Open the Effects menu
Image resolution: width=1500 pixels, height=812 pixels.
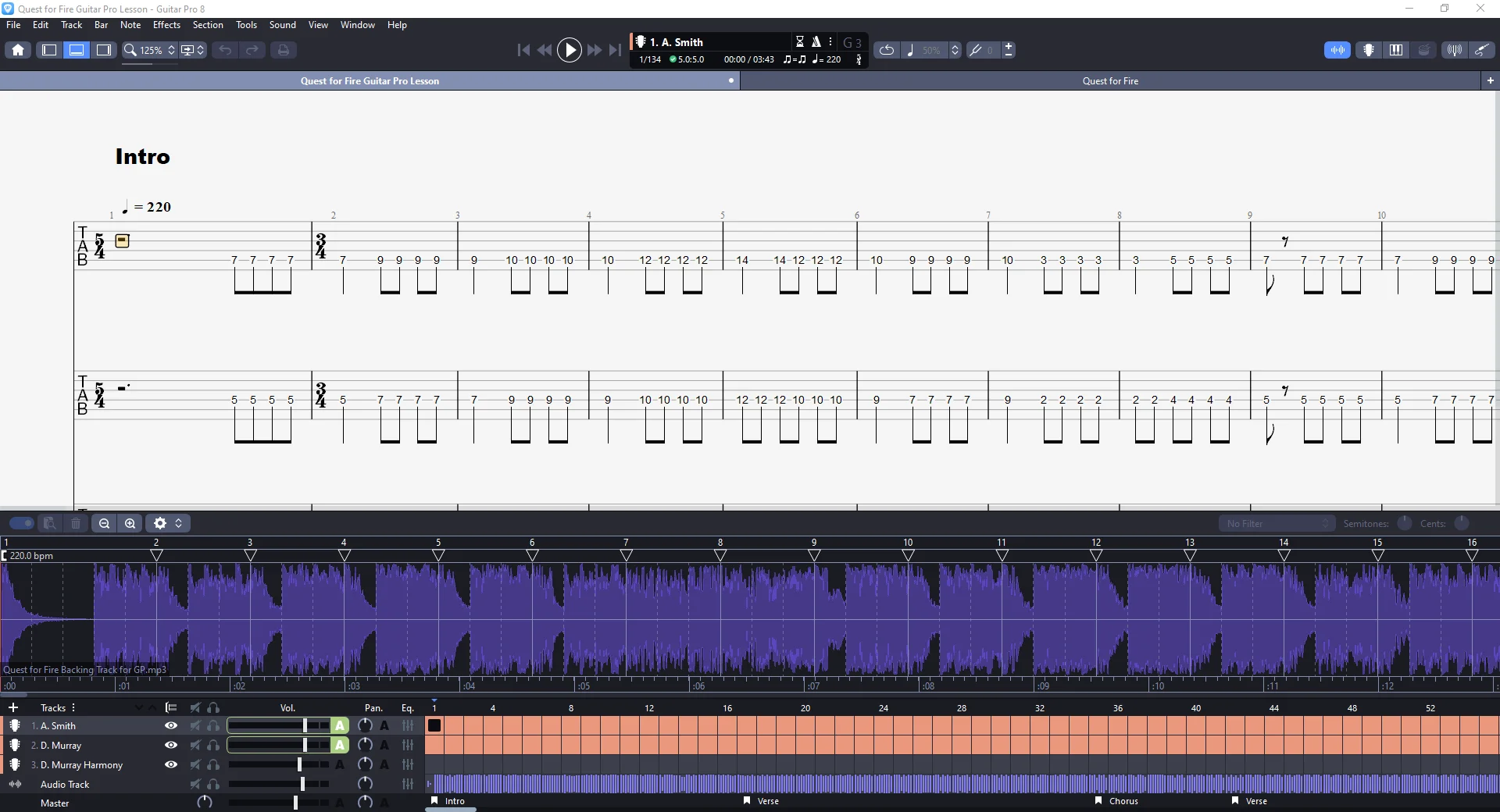tap(166, 25)
